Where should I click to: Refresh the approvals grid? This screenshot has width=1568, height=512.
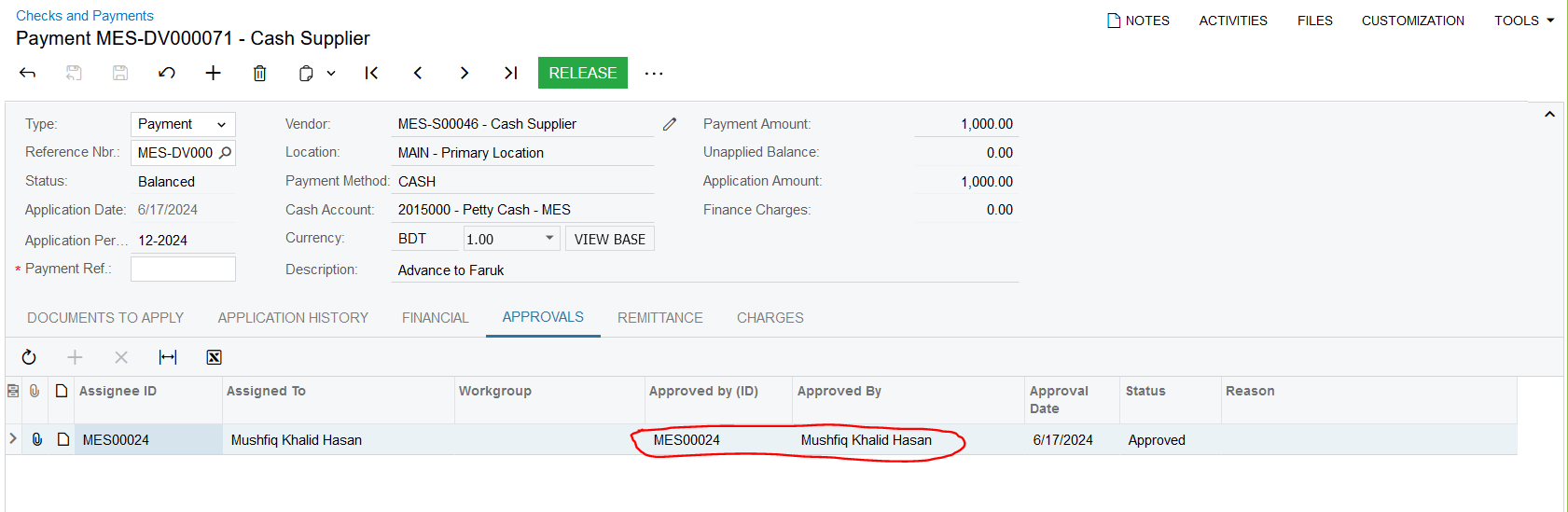click(29, 357)
